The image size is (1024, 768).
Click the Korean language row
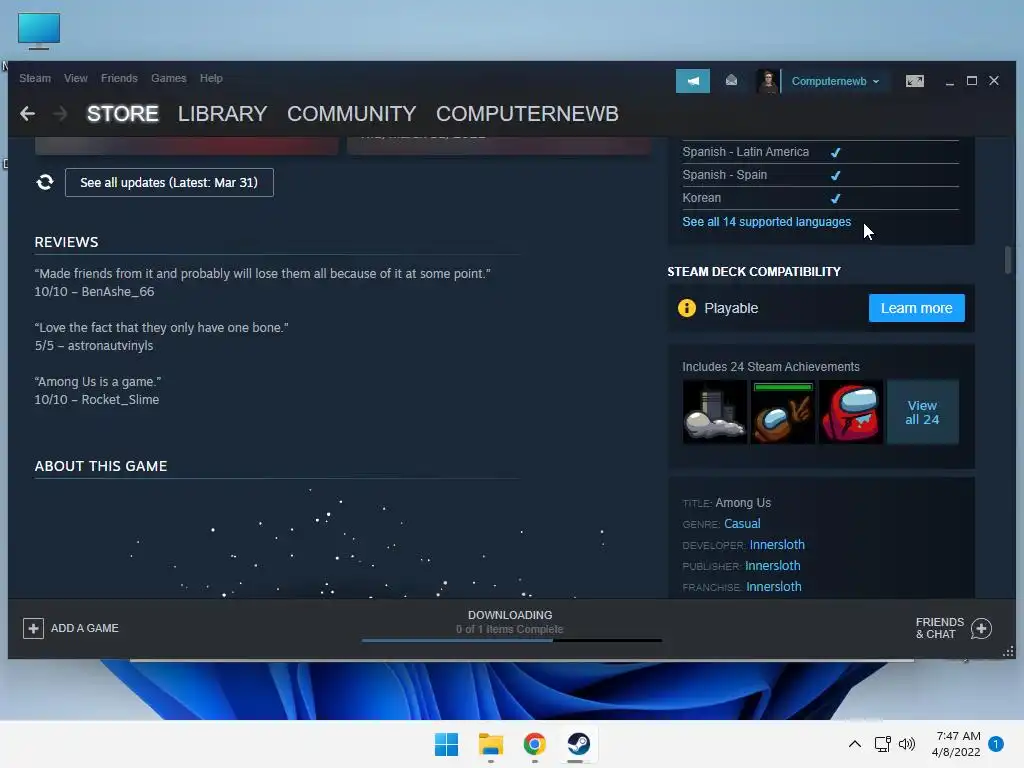[x=820, y=198]
